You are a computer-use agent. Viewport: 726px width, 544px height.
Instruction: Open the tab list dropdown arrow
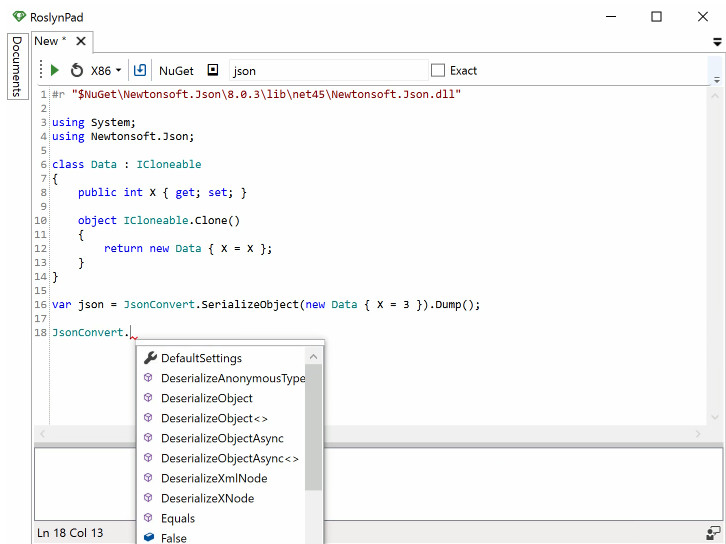(717, 42)
